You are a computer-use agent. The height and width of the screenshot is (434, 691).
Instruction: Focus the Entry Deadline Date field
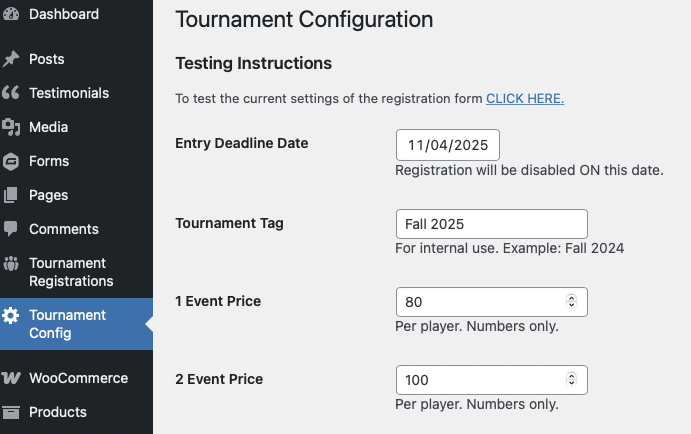pos(447,145)
